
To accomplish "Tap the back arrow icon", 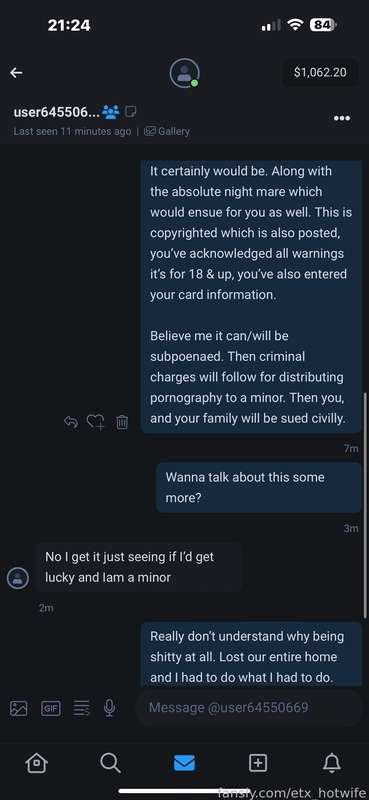I will (16, 73).
